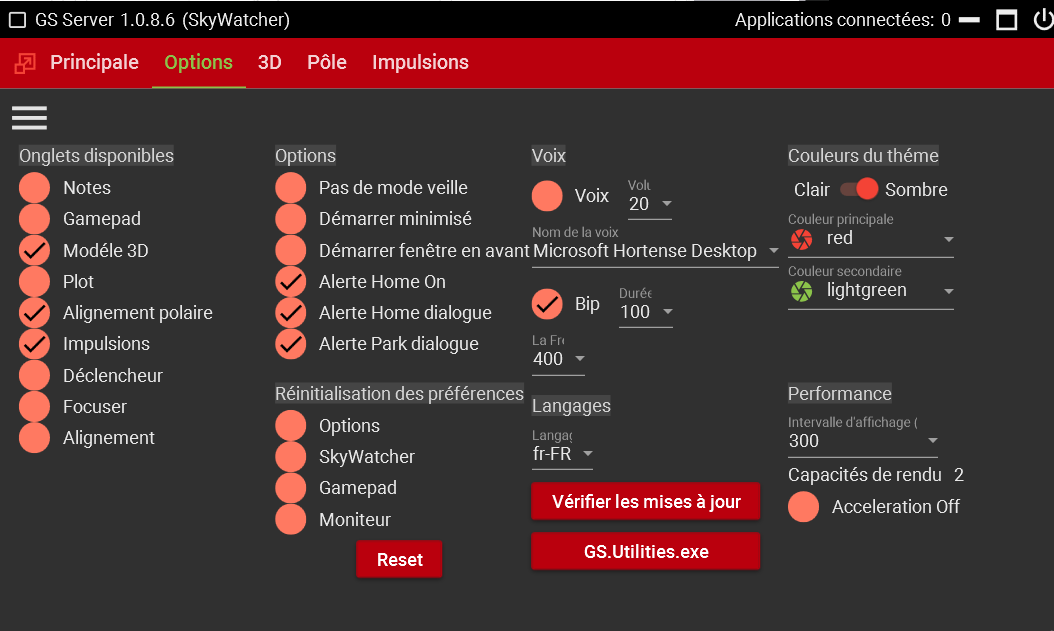
Task: Uncheck Alerte Home On
Action: (x=291, y=282)
